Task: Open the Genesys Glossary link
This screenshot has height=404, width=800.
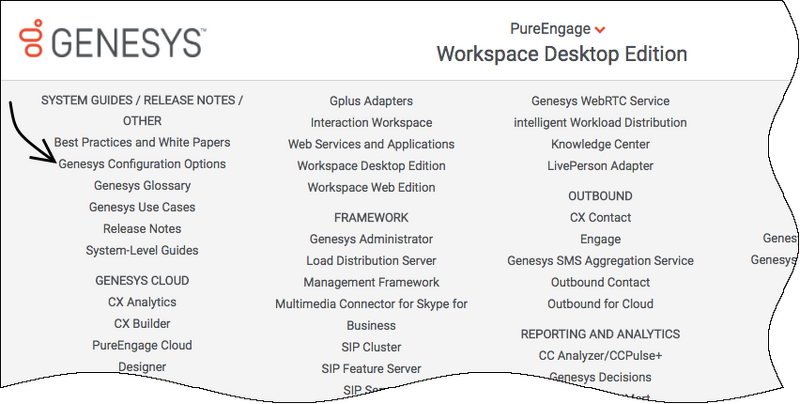Action: [142, 186]
